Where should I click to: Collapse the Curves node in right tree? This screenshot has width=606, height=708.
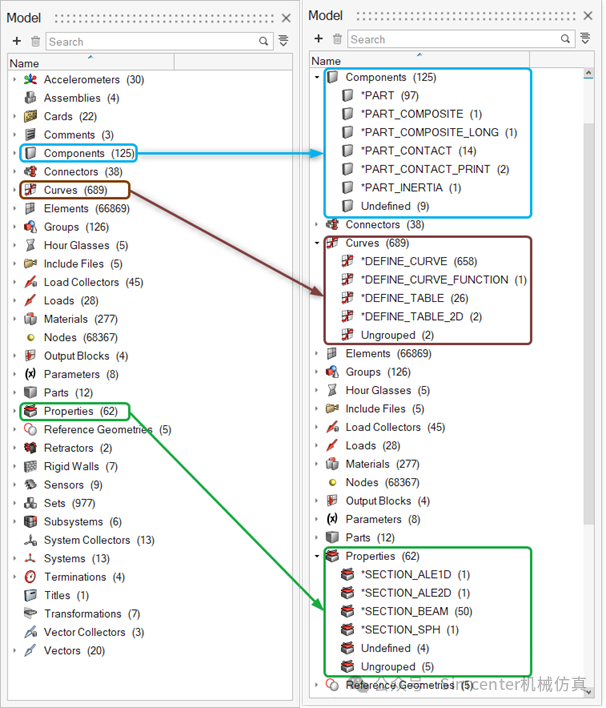(x=317, y=243)
